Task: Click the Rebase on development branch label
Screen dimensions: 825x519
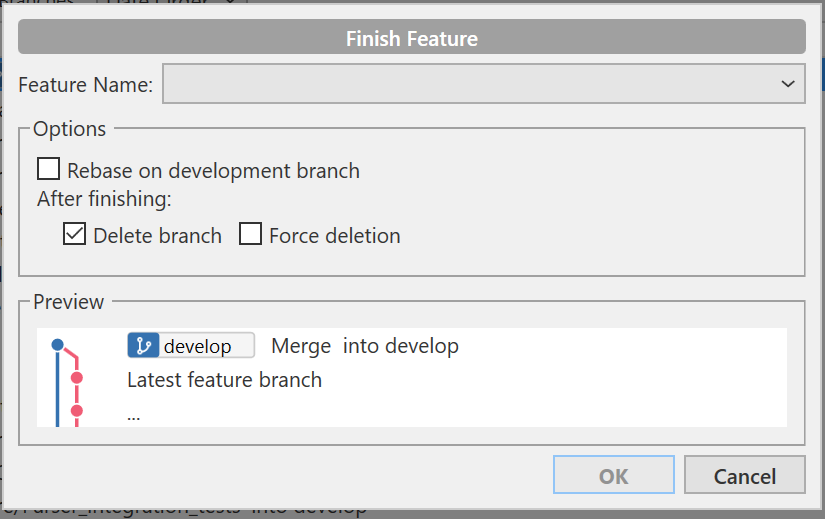Action: click(x=214, y=171)
